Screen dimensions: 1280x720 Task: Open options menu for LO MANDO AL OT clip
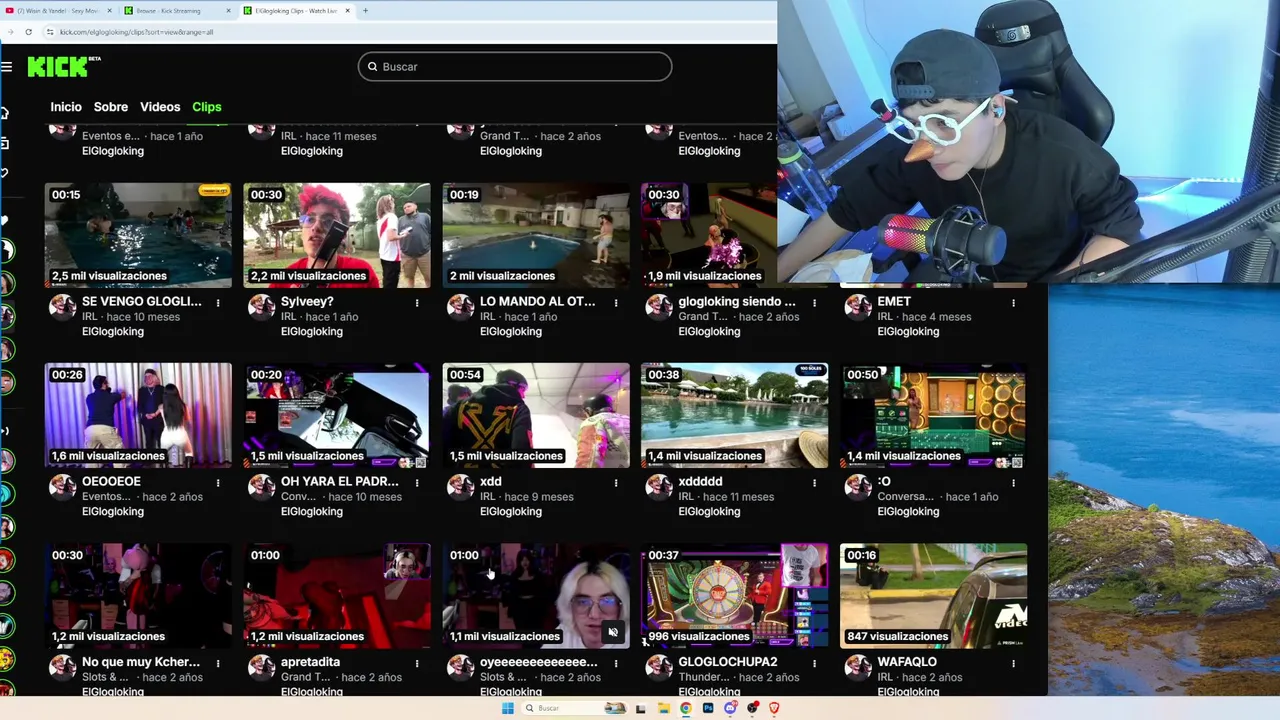(x=616, y=302)
